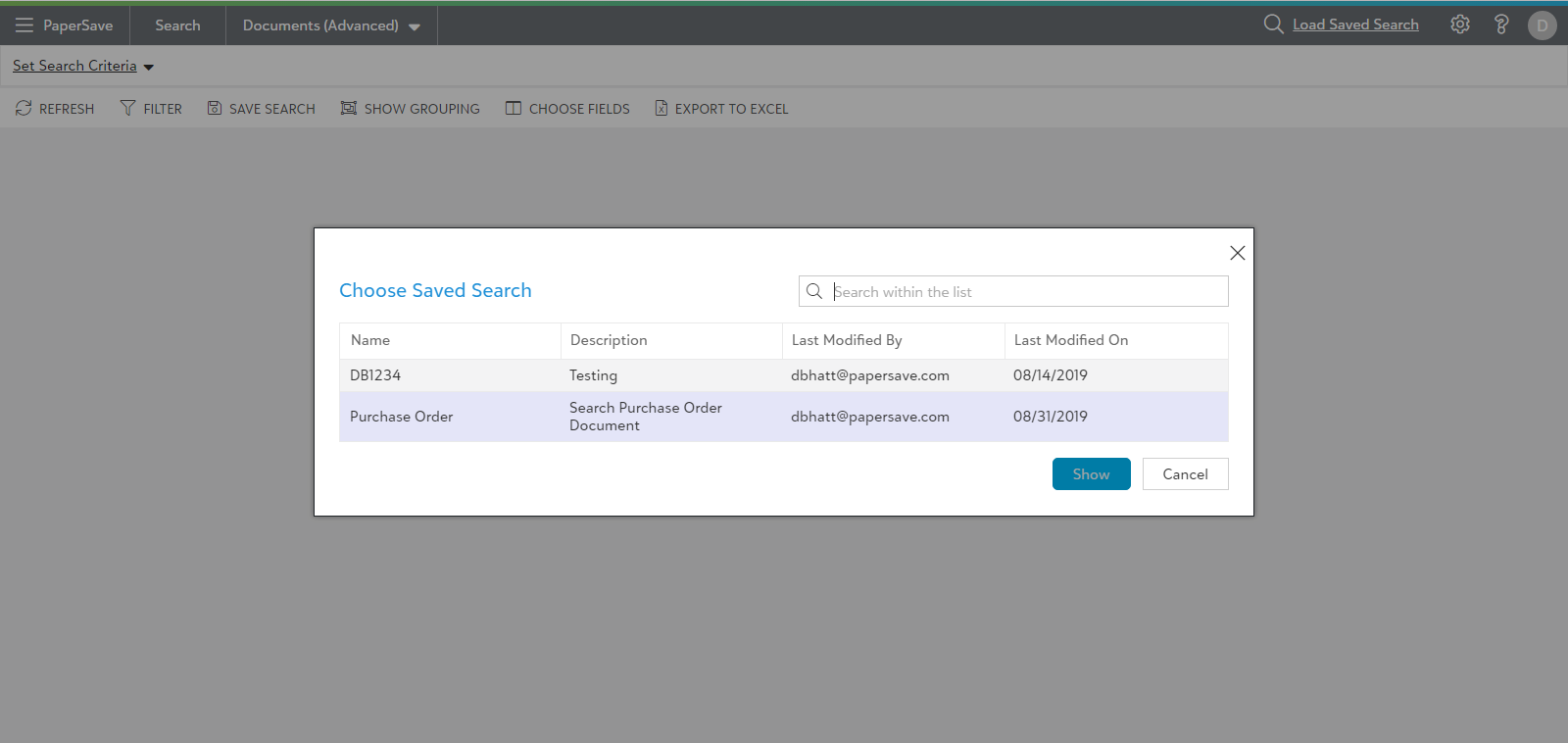
Task: Toggle Show Grouping in toolbar
Action: point(349,108)
